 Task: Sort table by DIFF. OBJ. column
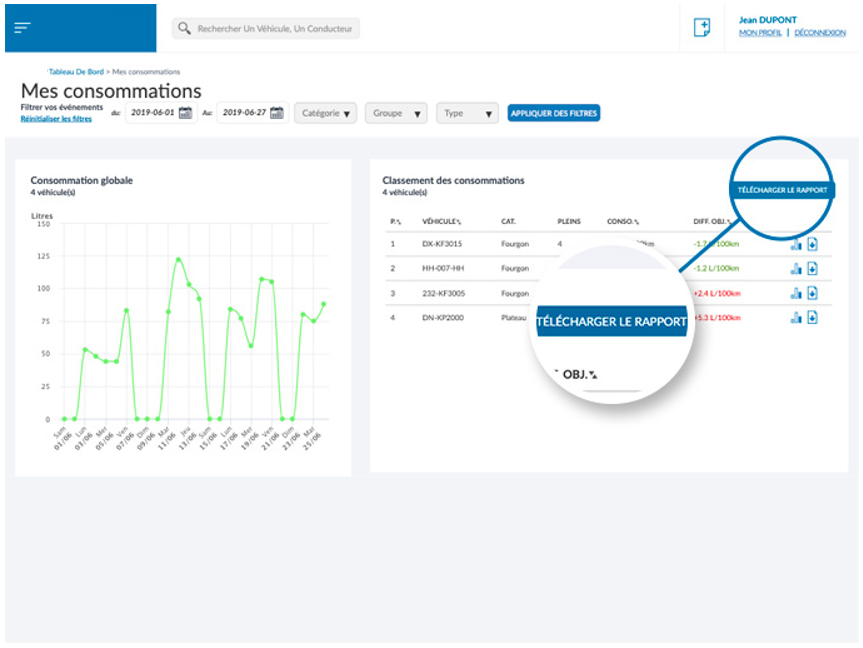click(712, 221)
